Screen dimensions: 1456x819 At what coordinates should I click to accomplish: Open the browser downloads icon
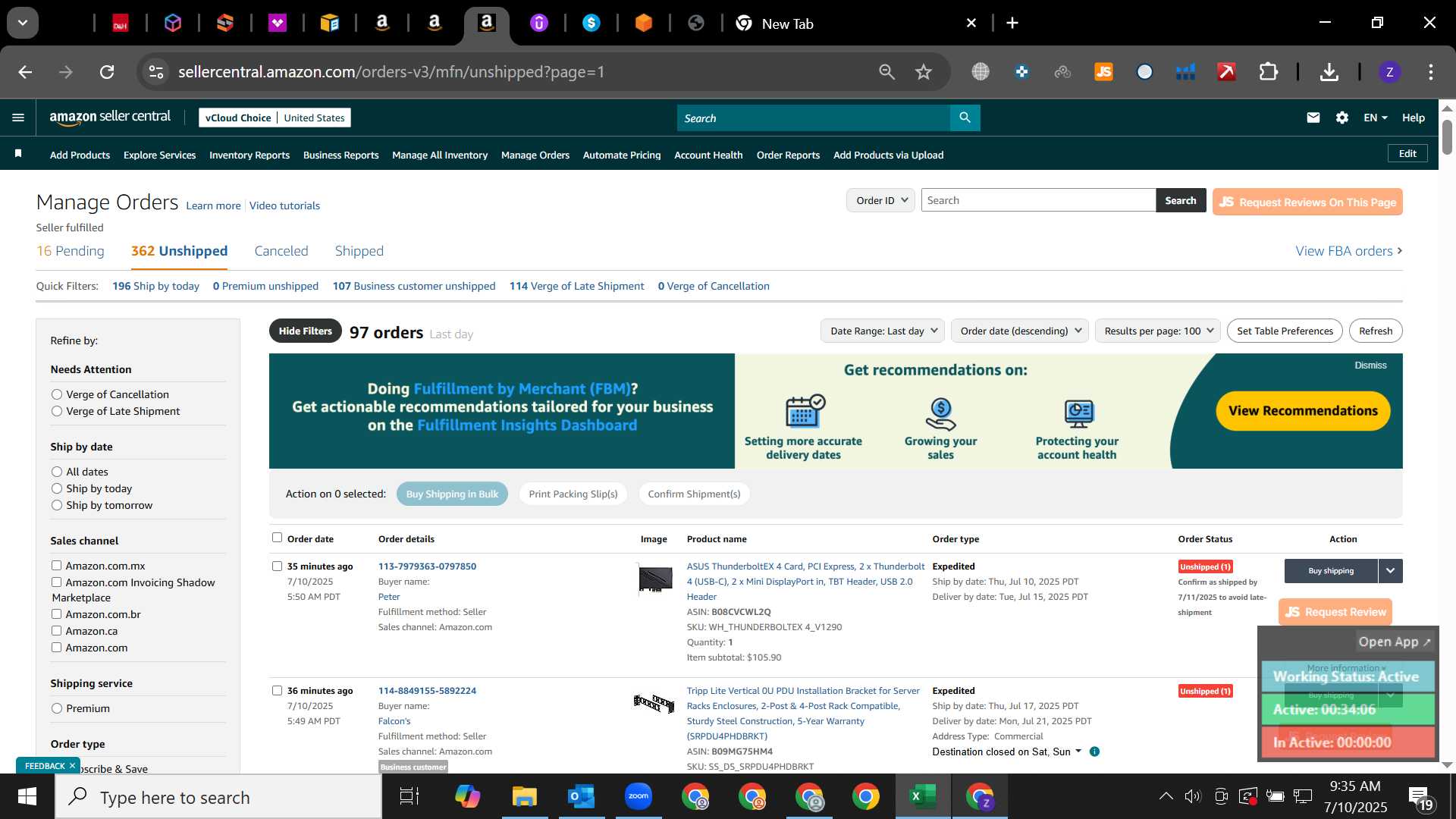pyautogui.click(x=1329, y=72)
